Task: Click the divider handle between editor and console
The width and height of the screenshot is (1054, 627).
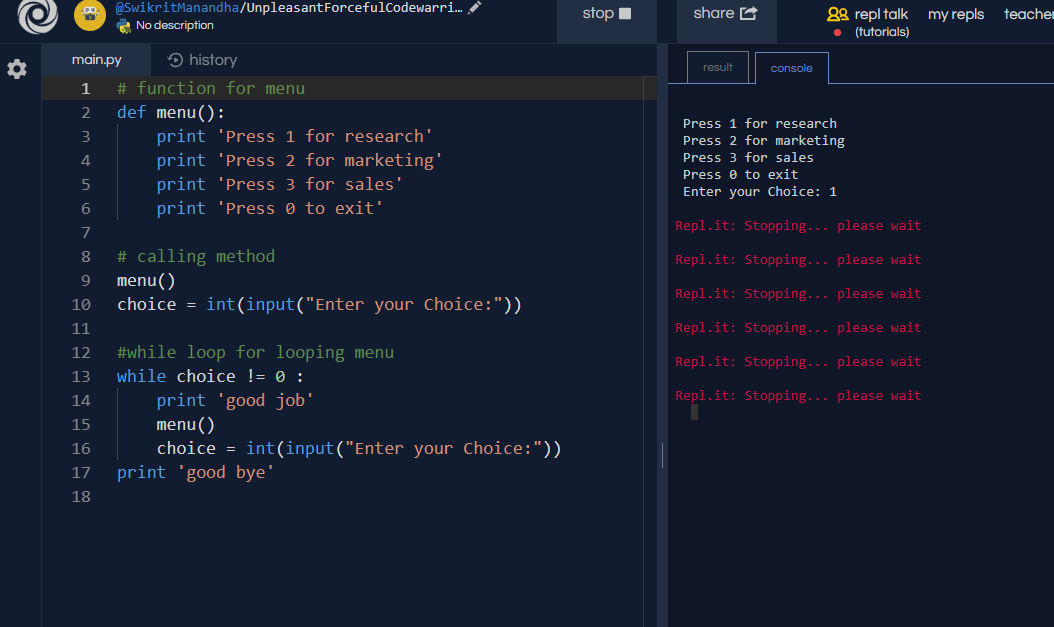Action: click(x=662, y=455)
